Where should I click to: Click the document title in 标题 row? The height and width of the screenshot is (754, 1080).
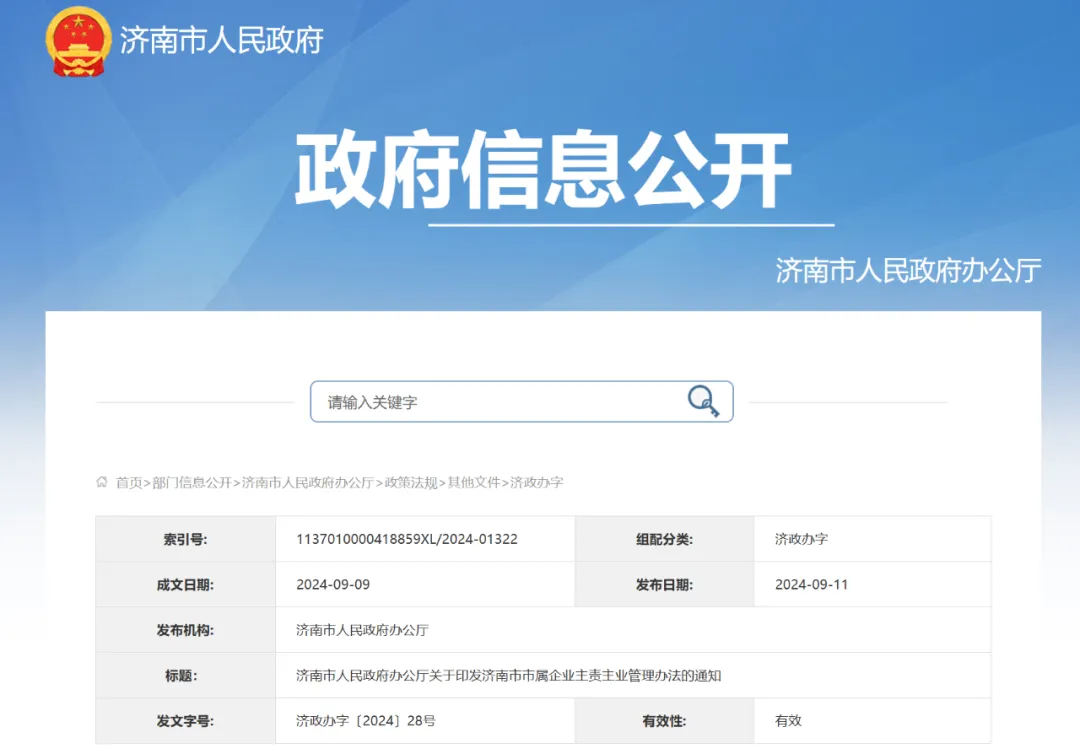tap(509, 675)
